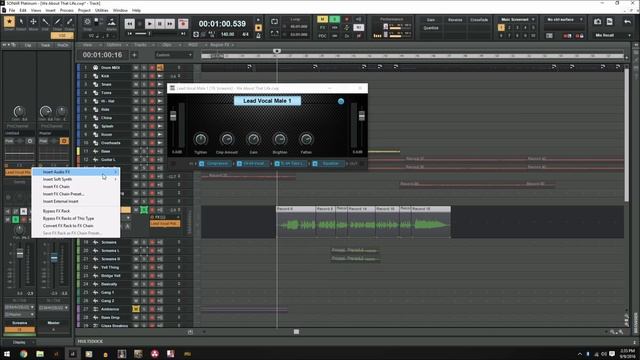Click the Marks mountain icon in toolbar

tap(111, 22)
